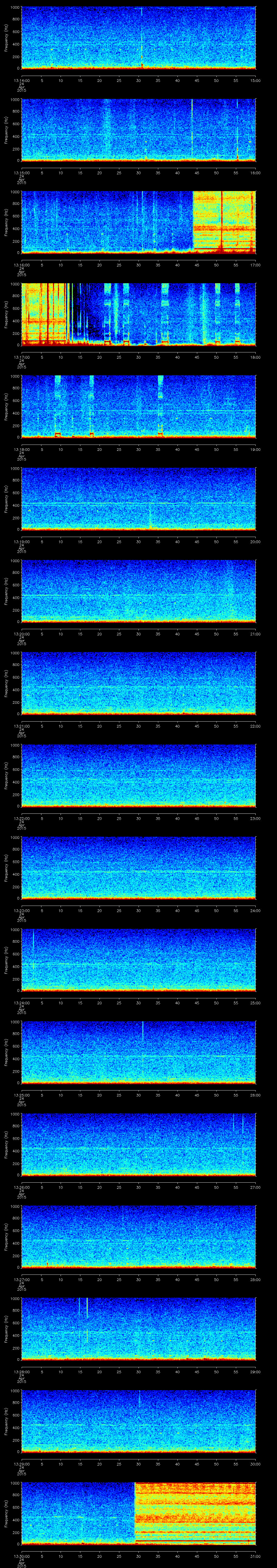Select the spectrogram panel starting at 13:29:00
The width and height of the screenshot is (277, 1568).
[x=138, y=1421]
